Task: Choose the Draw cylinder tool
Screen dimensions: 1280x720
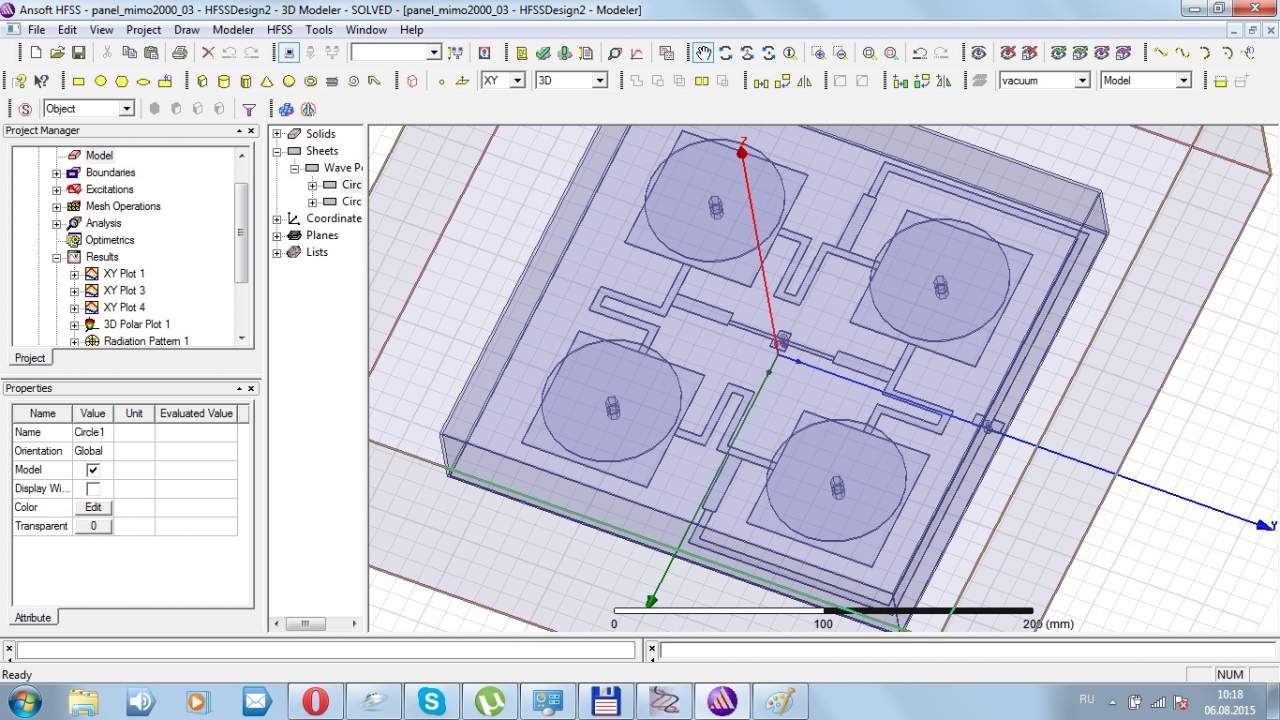Action: click(224, 81)
